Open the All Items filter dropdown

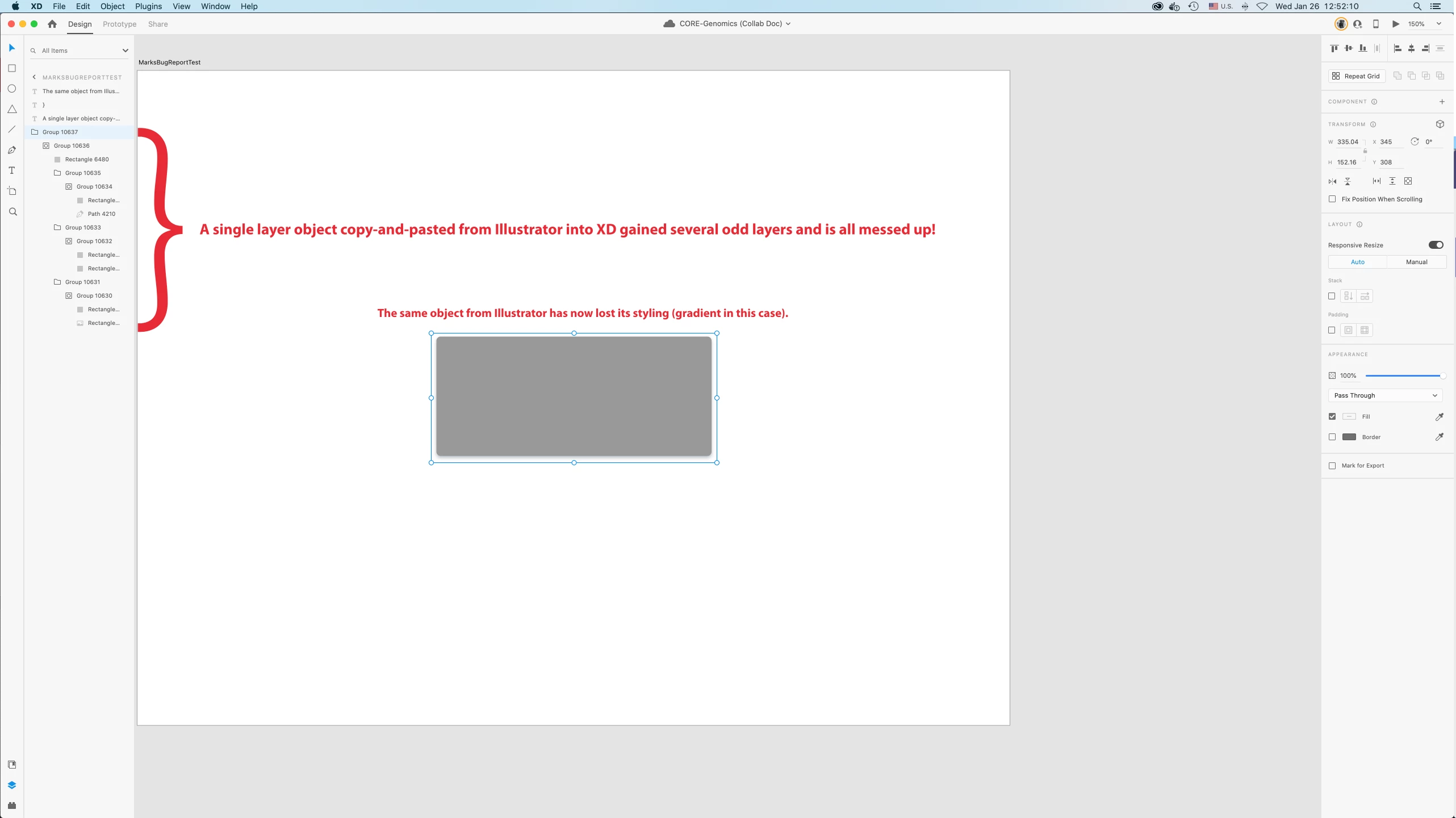(x=125, y=51)
